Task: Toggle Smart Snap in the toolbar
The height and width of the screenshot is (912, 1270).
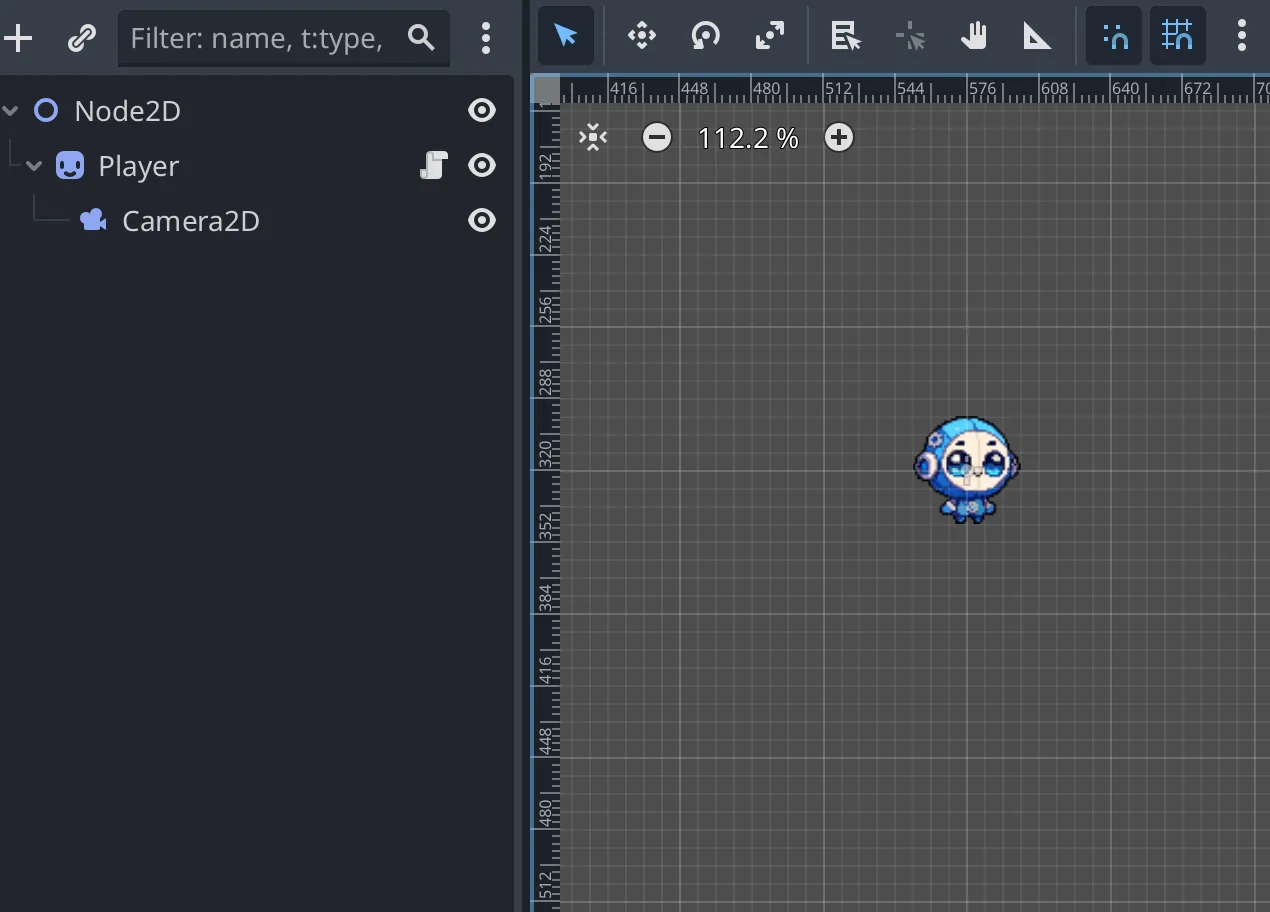Action: (1114, 37)
